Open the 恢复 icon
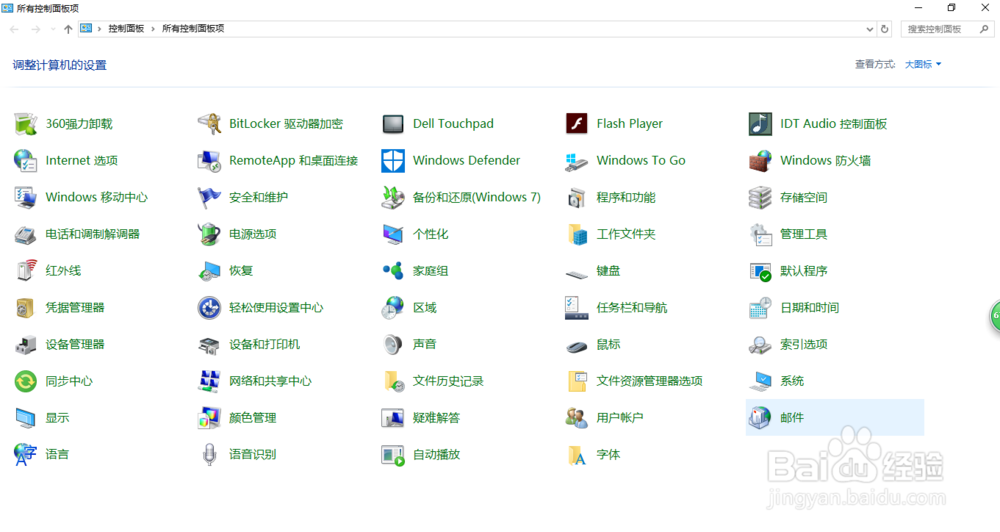Screen dimensions: 1000x532 point(209,271)
